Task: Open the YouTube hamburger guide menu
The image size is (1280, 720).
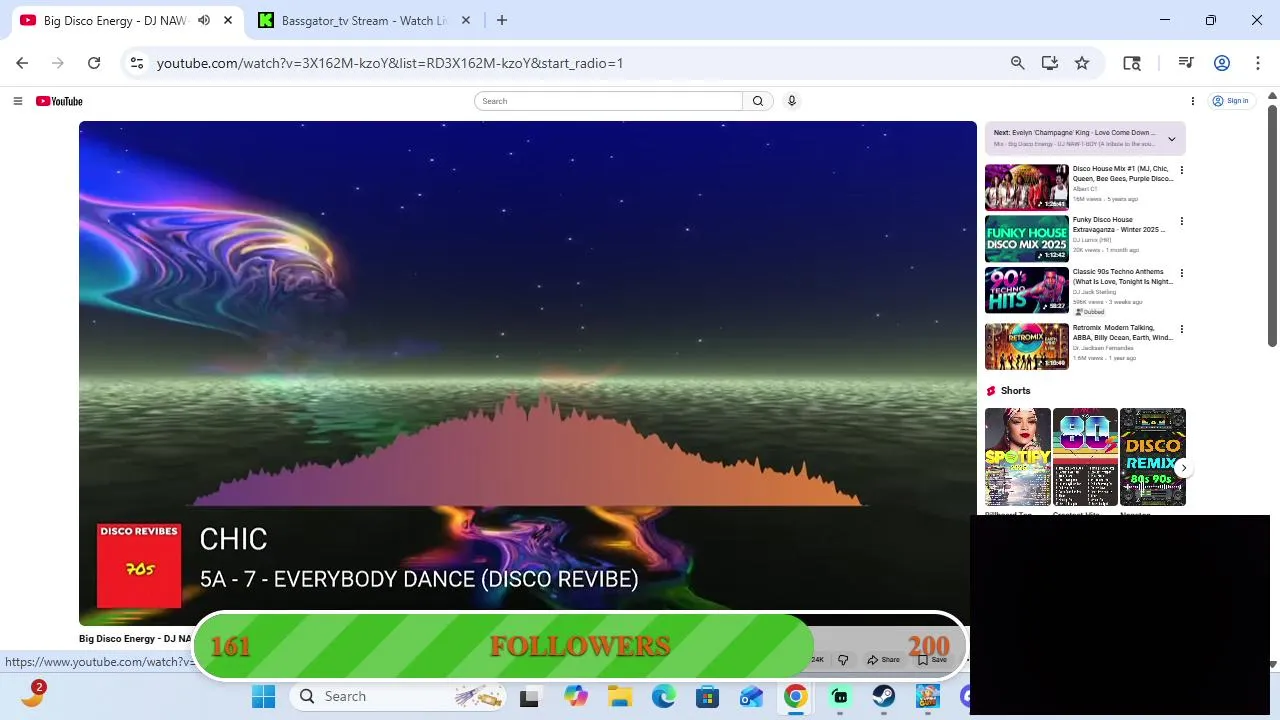Action: 18,101
